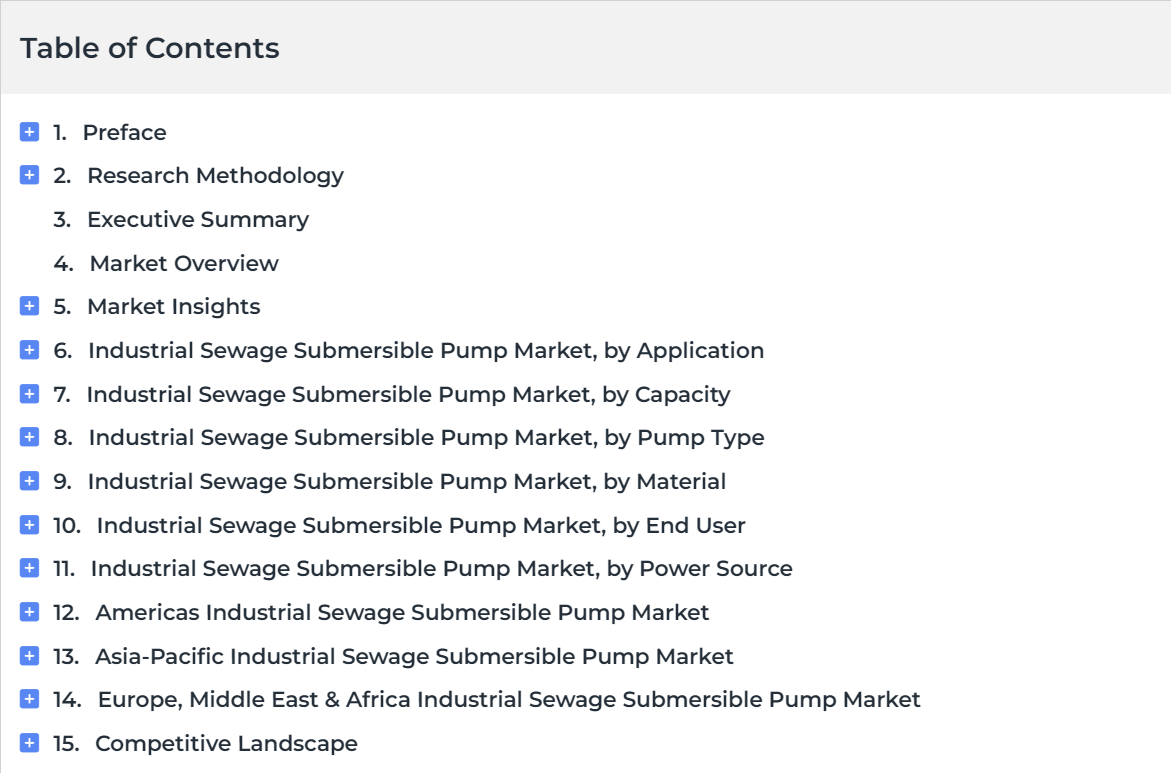1171x773 pixels.
Task: Expand section 8 by Pump Type plus icon
Action: [x=29, y=438]
